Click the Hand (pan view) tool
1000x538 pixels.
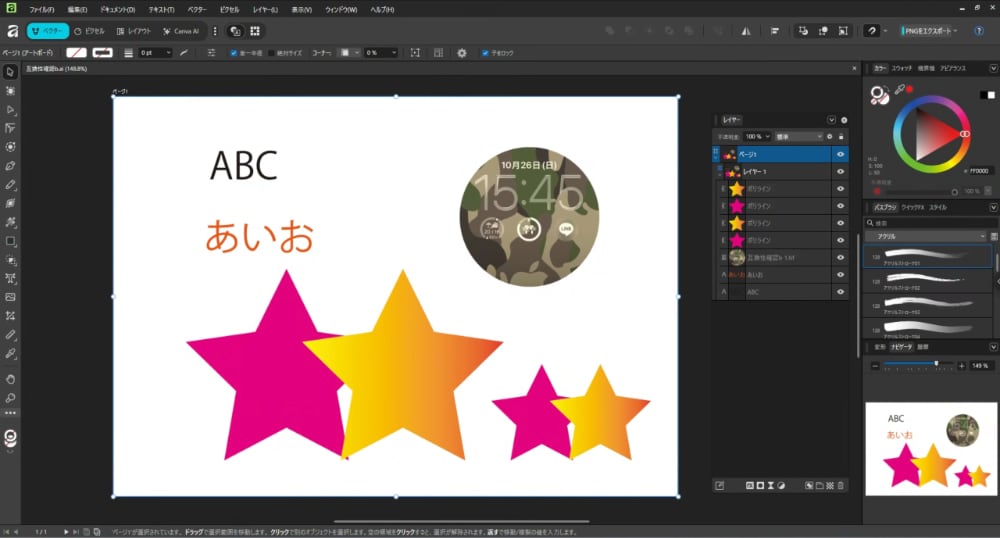(x=10, y=379)
